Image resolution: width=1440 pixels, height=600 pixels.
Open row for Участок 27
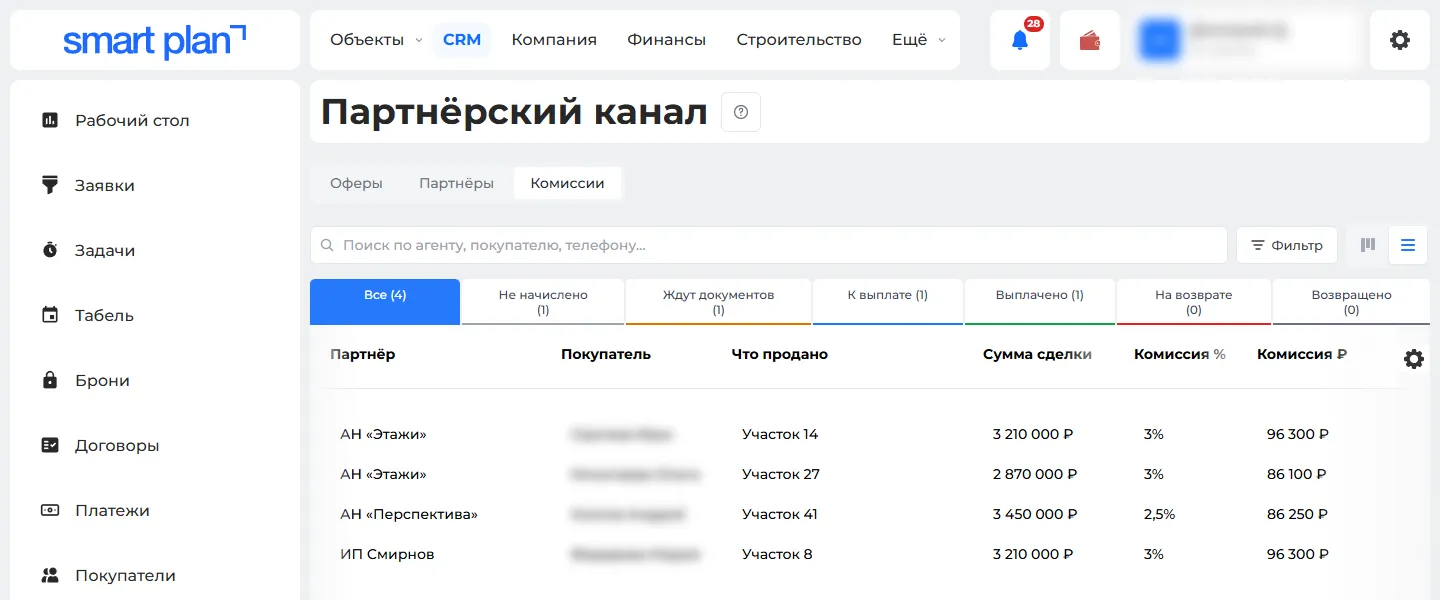pyautogui.click(x=781, y=474)
